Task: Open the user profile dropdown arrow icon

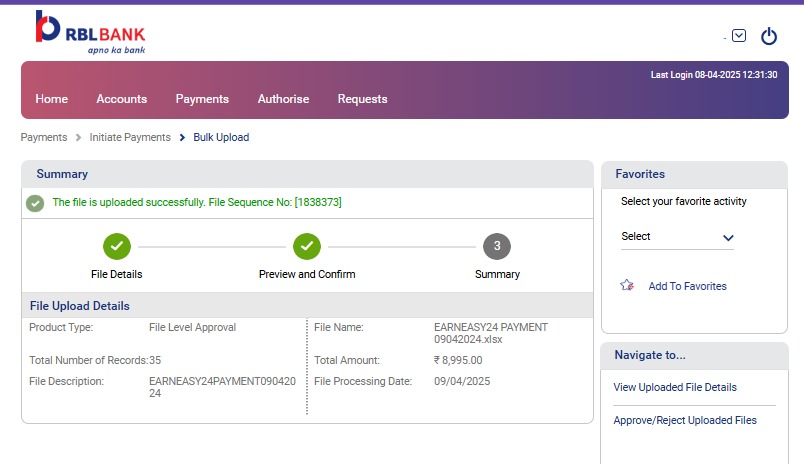Action: point(739,35)
